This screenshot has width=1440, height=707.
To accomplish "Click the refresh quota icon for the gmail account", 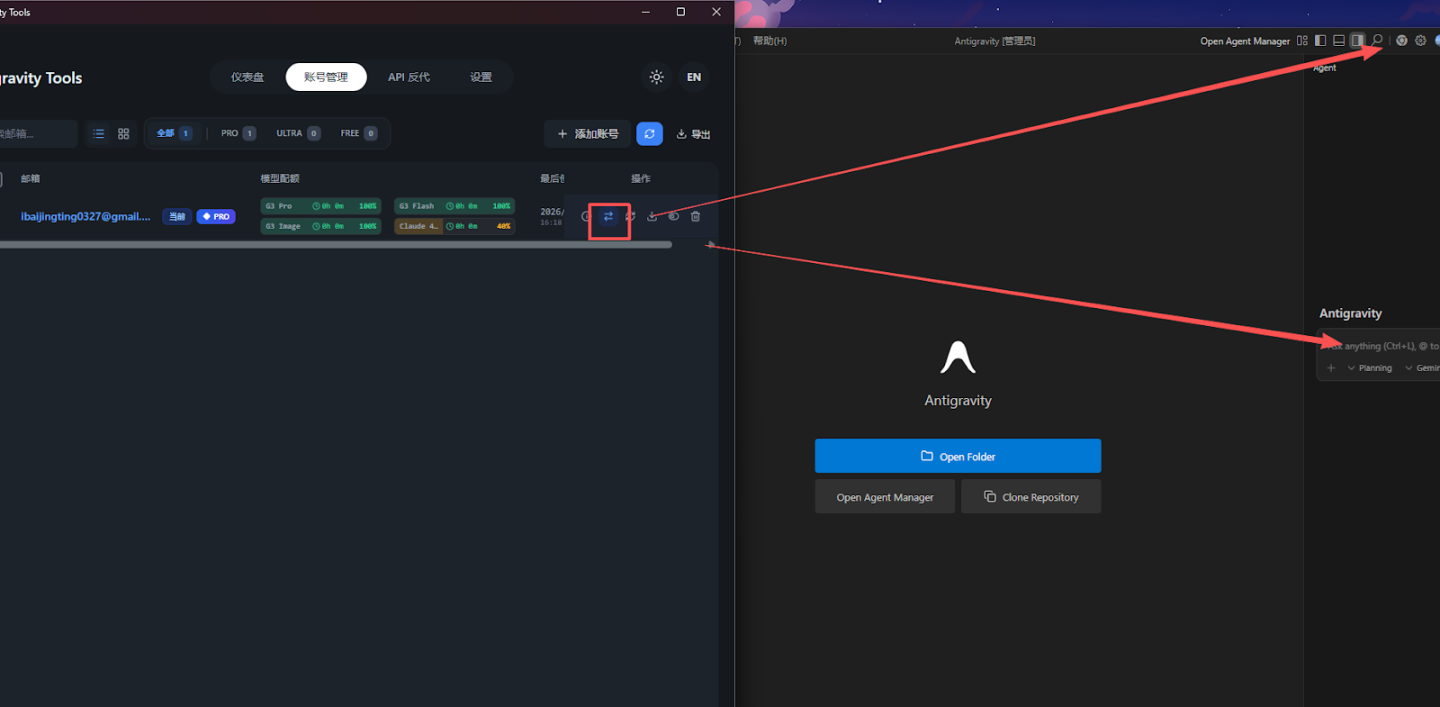I will click(630, 216).
